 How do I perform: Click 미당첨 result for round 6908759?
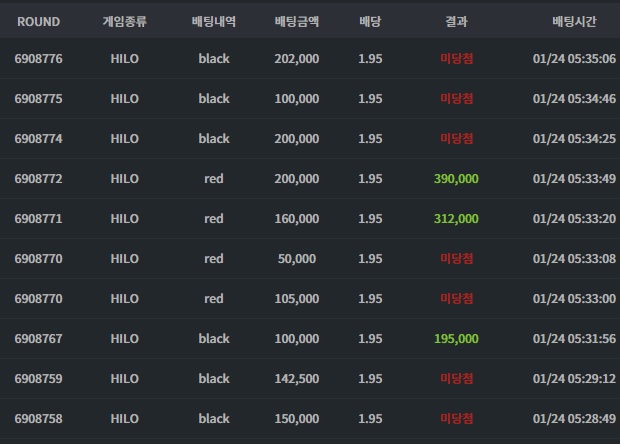(x=456, y=379)
